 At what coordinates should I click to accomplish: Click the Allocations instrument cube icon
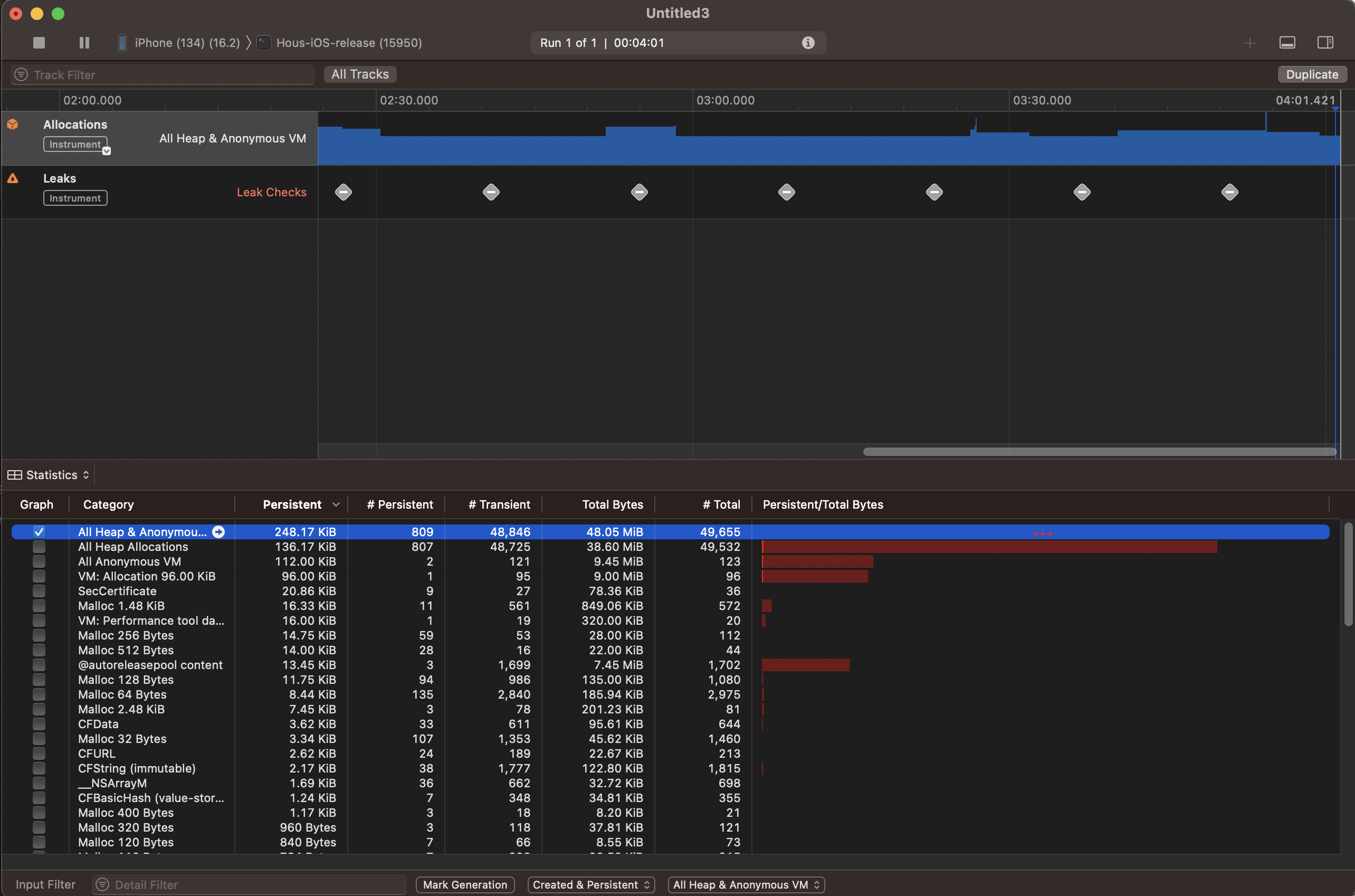[x=13, y=125]
